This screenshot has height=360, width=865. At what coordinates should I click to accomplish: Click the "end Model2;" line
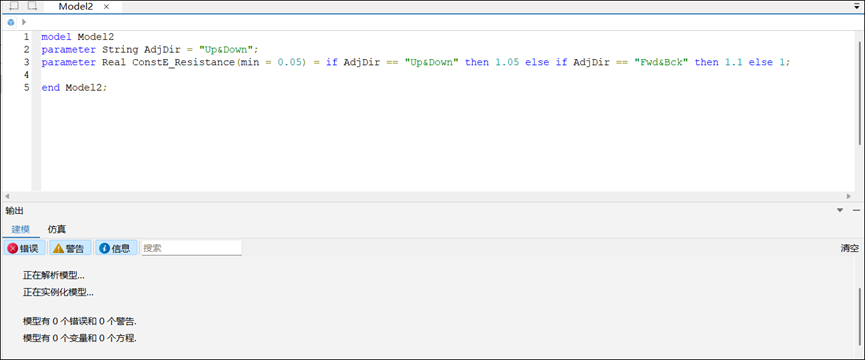tap(74, 88)
